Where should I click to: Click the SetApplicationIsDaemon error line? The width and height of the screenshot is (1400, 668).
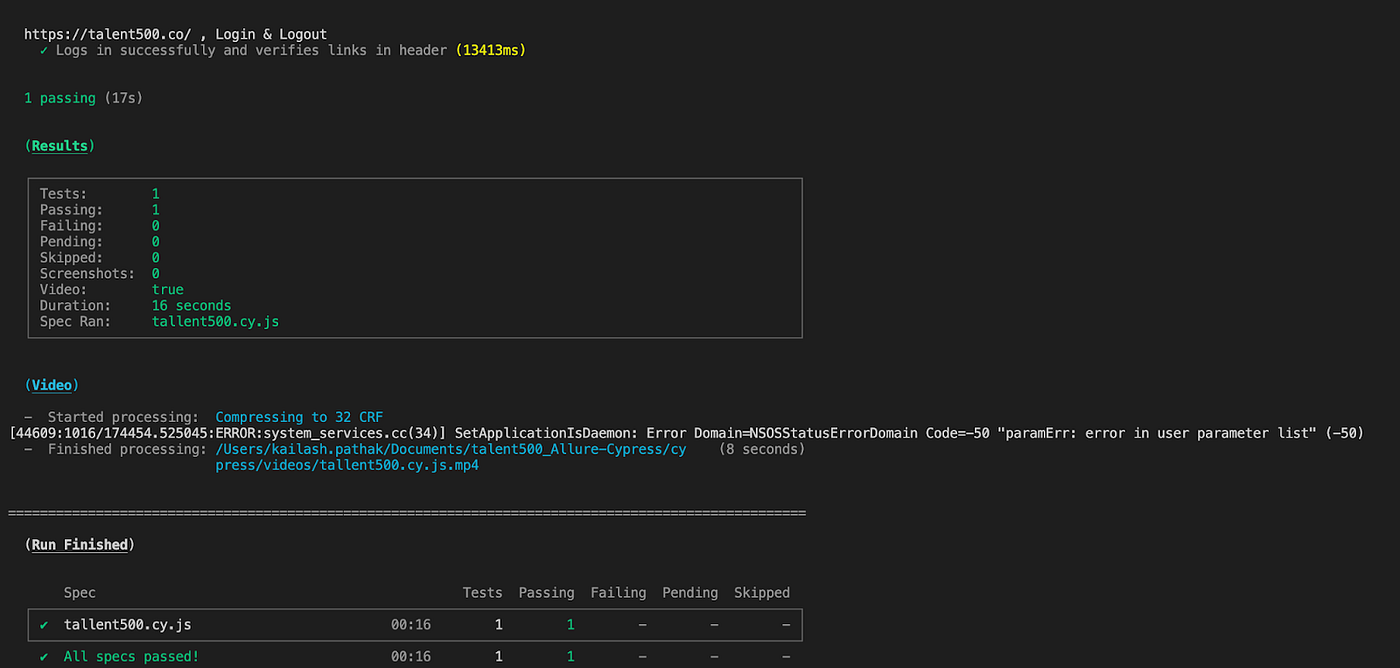coord(686,433)
